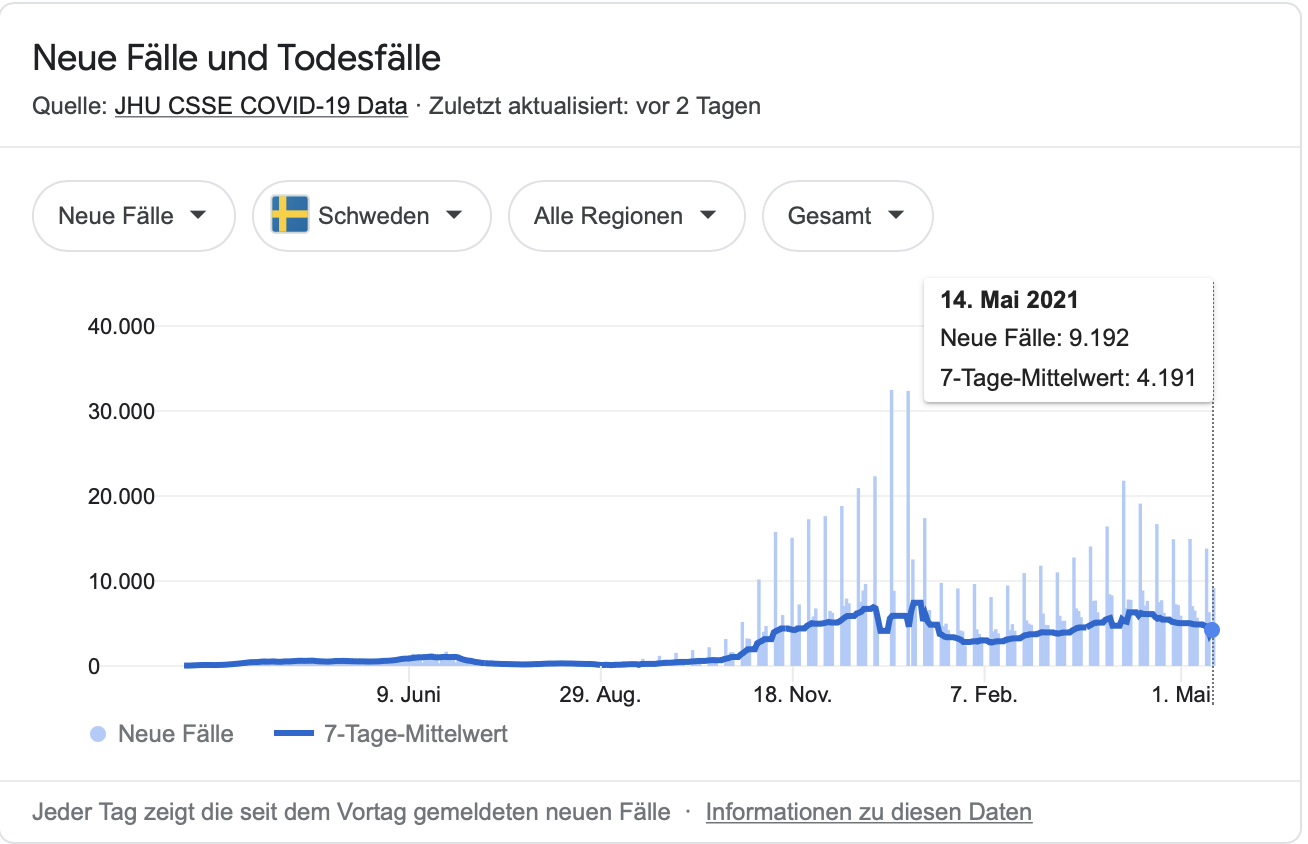1308x844 pixels.
Task: Select the 29. Aug. axis label
Action: tap(600, 694)
